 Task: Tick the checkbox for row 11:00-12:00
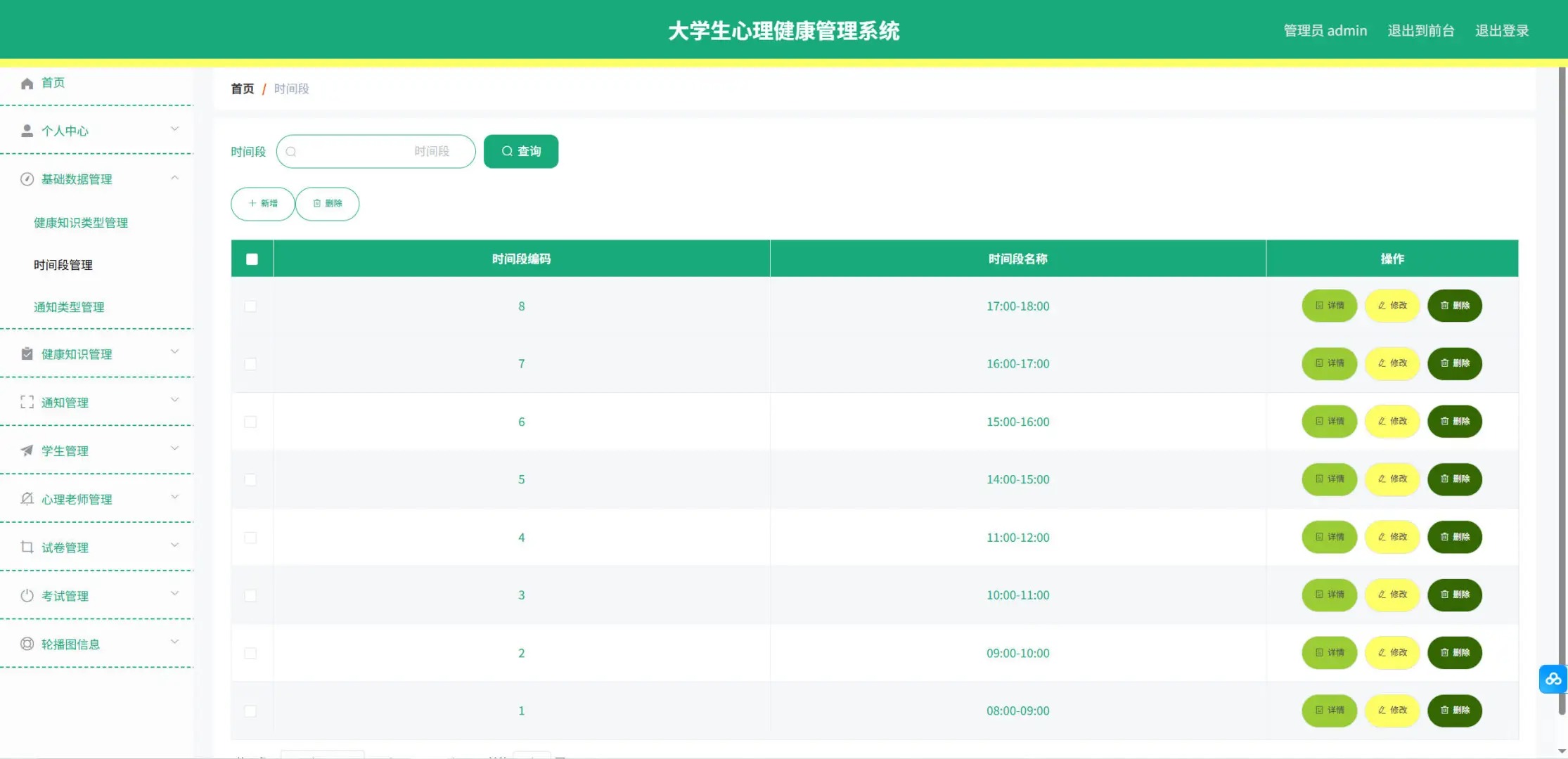[250, 538]
